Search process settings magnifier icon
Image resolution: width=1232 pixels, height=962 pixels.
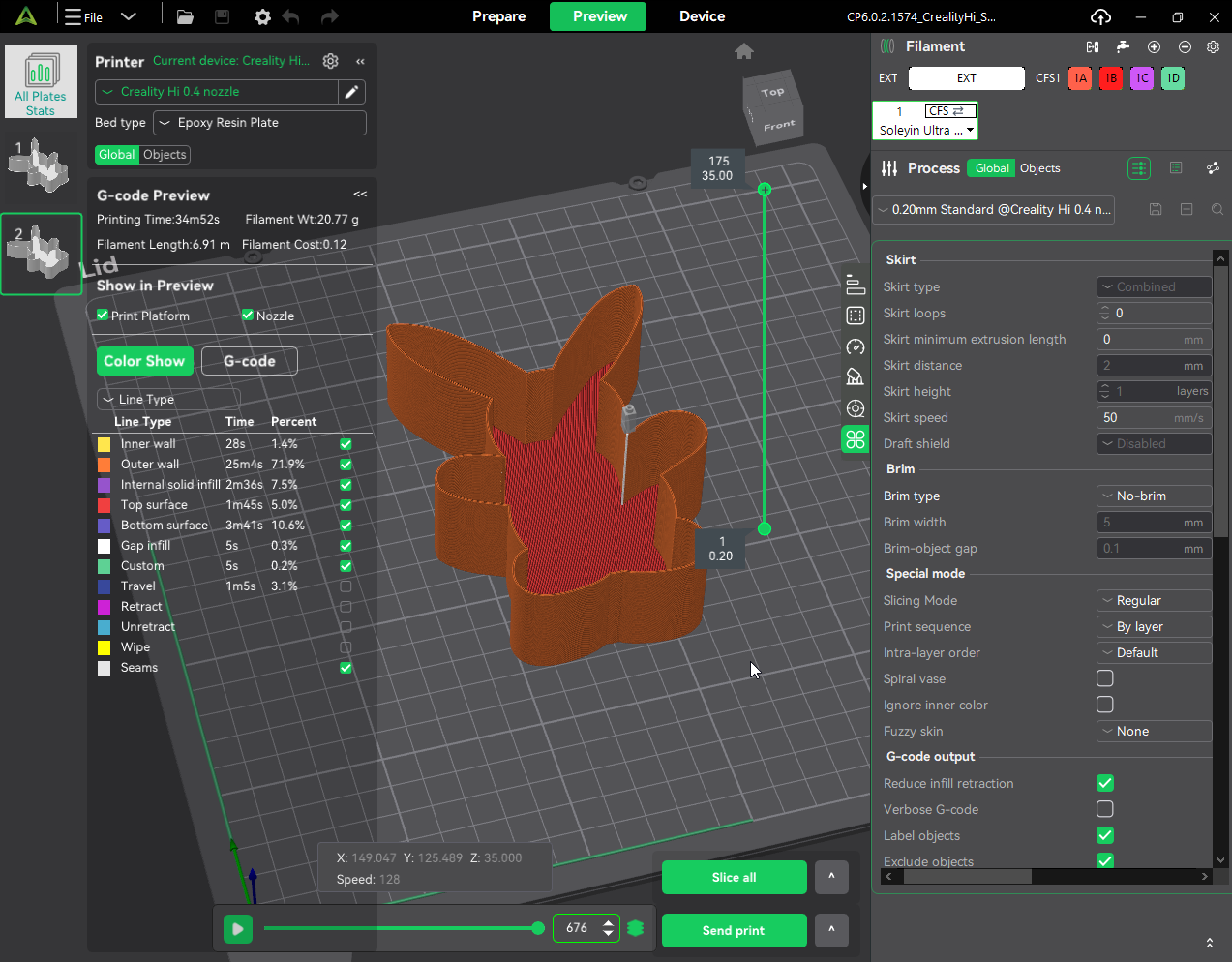[x=1217, y=209]
